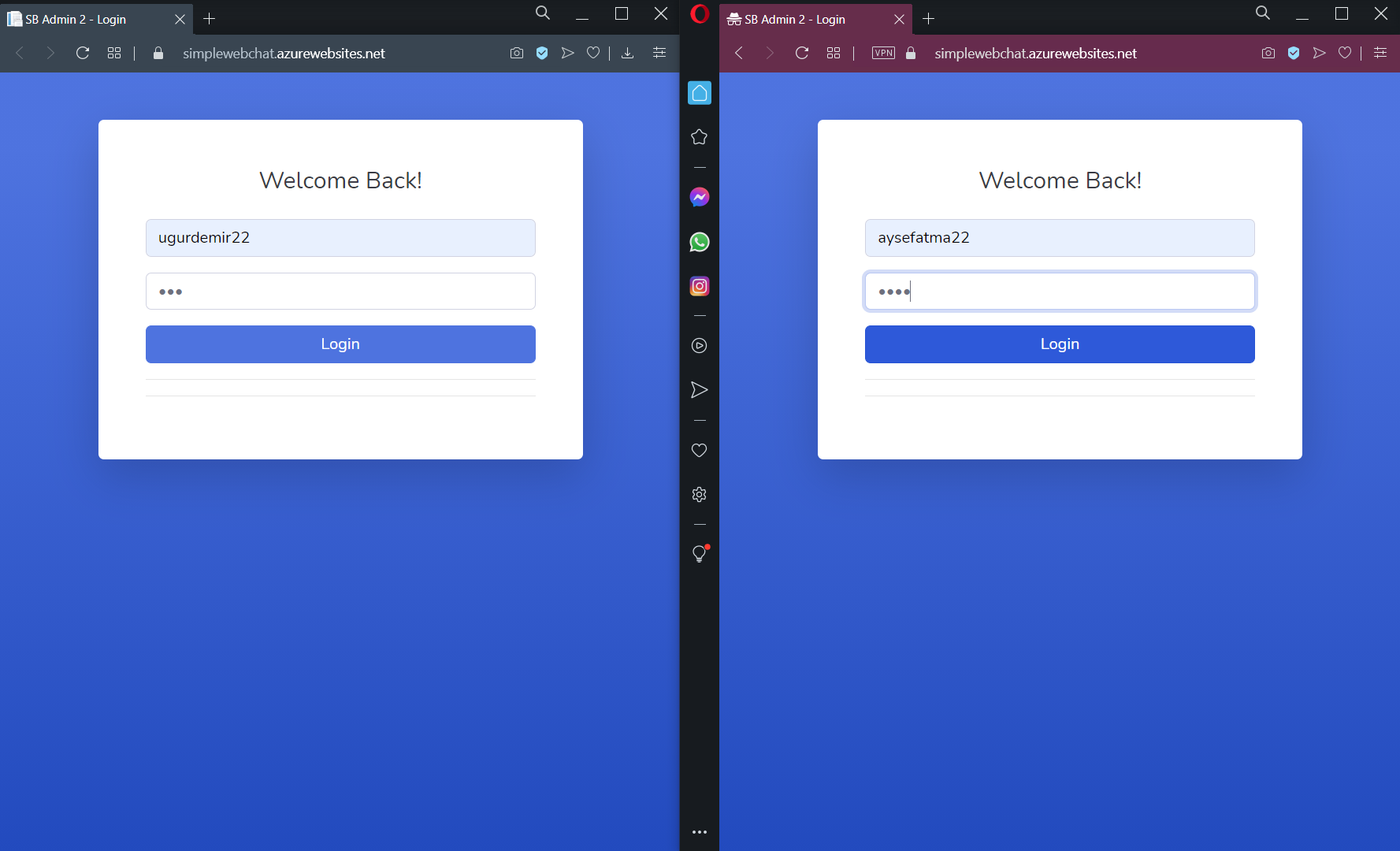Click Login for the ugurdemir22 account
The height and width of the screenshot is (851, 1400).
(x=340, y=344)
